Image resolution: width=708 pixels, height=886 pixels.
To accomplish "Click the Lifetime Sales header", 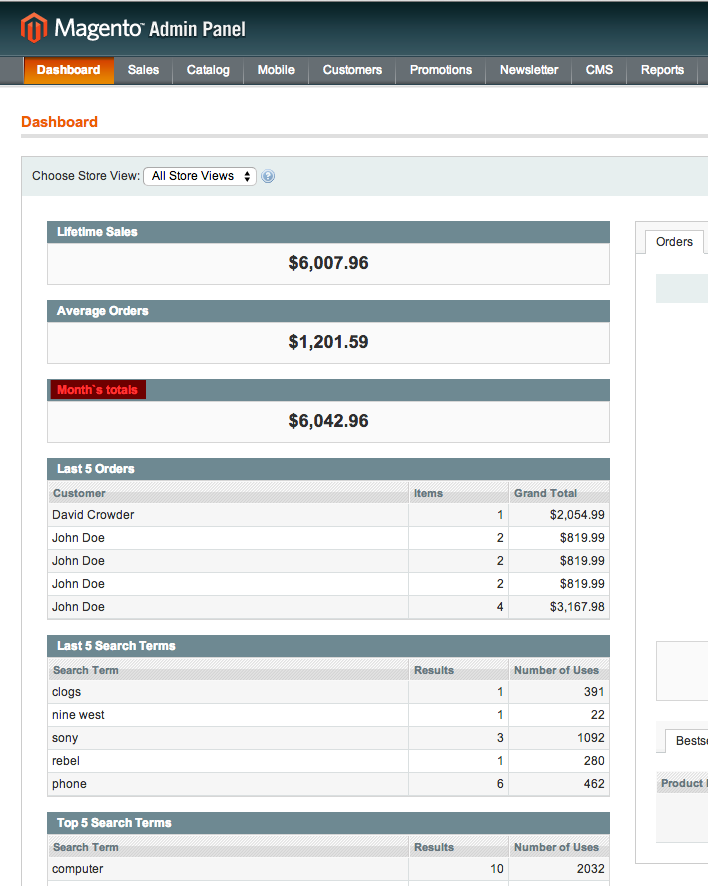I will coord(328,232).
